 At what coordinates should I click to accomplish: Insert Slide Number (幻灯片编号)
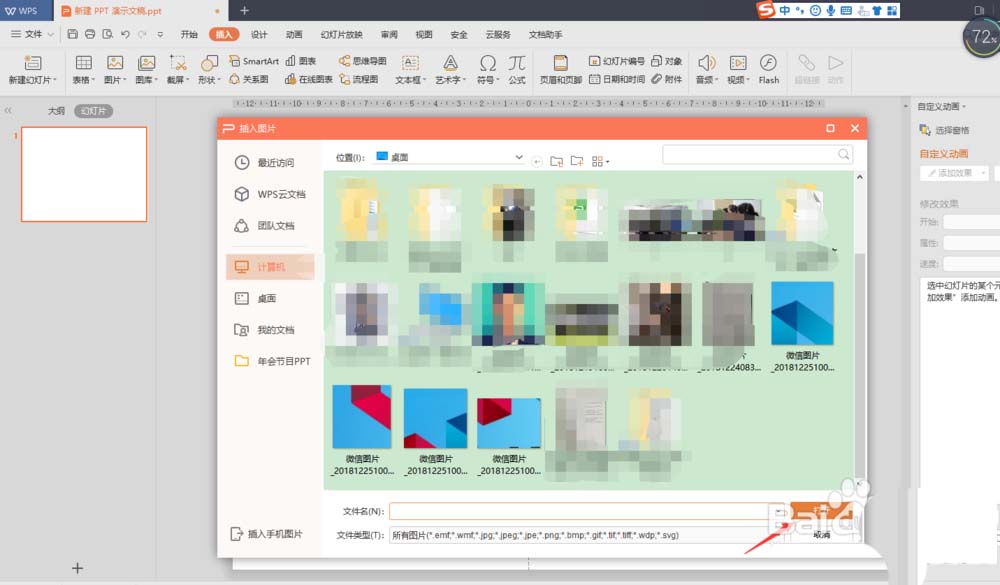coord(616,61)
